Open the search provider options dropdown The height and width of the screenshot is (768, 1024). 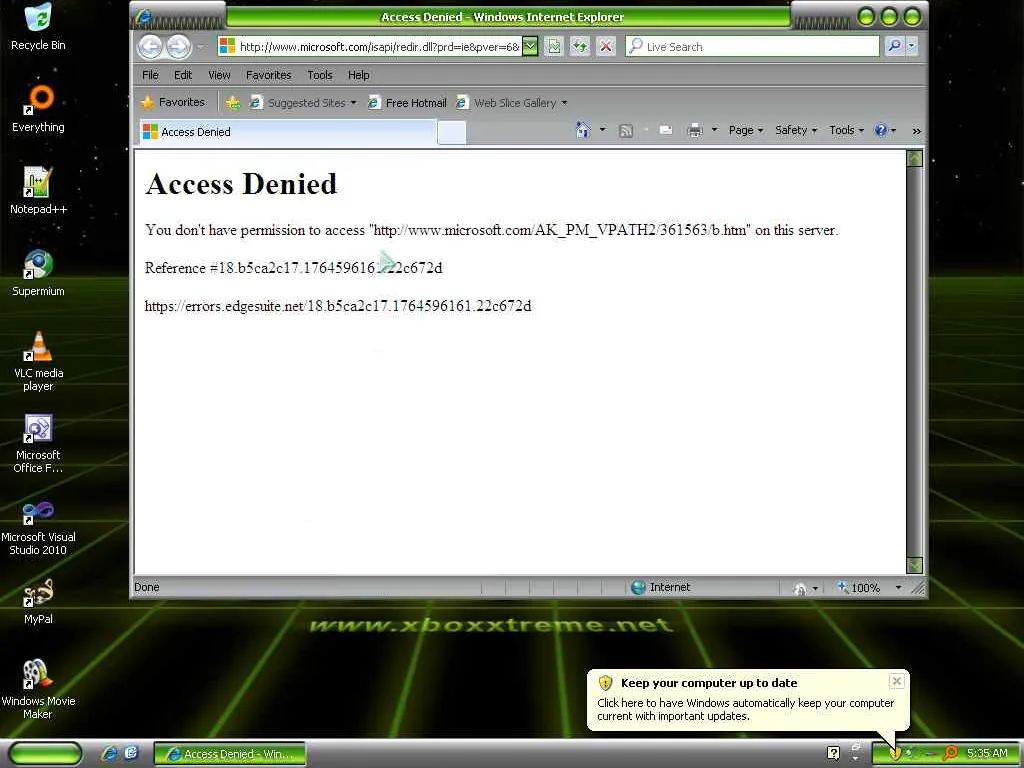coord(912,46)
